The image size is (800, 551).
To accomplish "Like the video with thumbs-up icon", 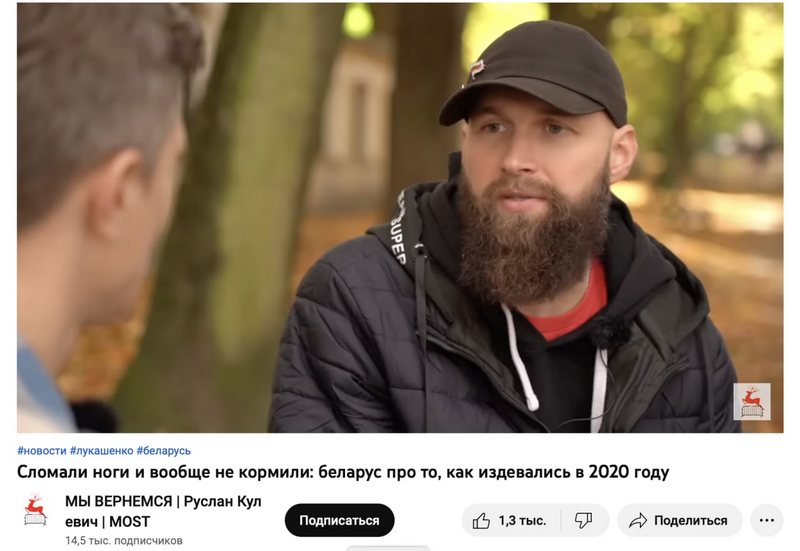I will 481,521.
